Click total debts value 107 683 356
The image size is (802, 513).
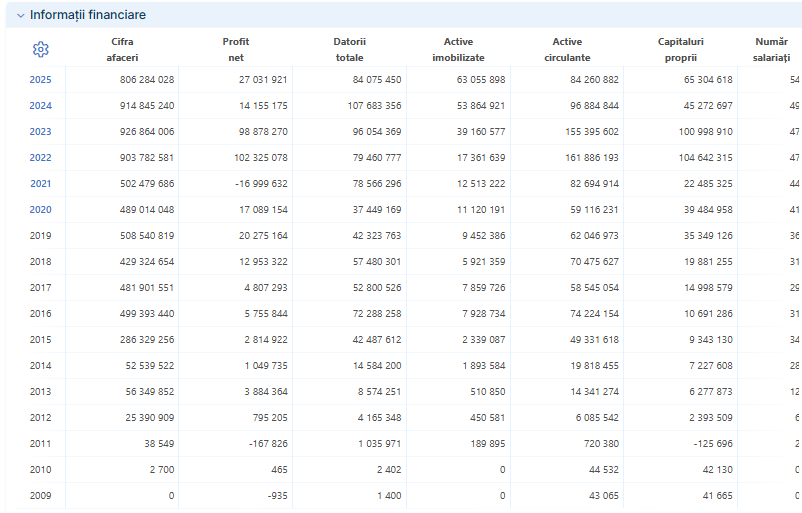(x=374, y=106)
